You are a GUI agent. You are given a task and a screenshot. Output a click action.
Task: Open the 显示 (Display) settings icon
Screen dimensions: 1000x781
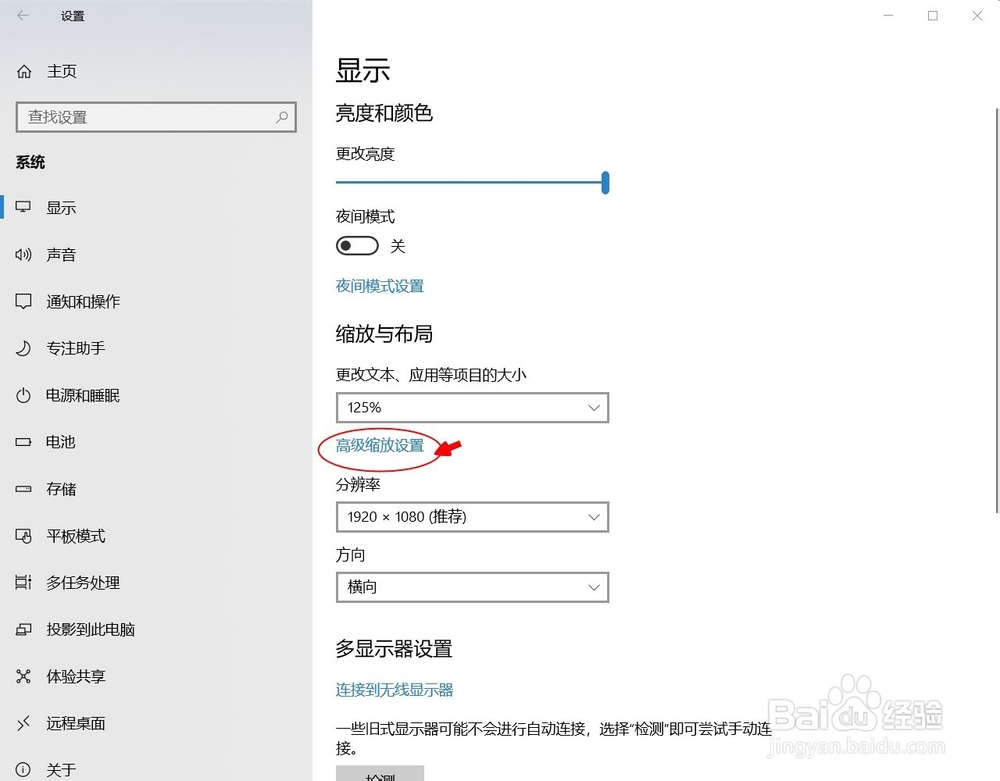[62, 207]
